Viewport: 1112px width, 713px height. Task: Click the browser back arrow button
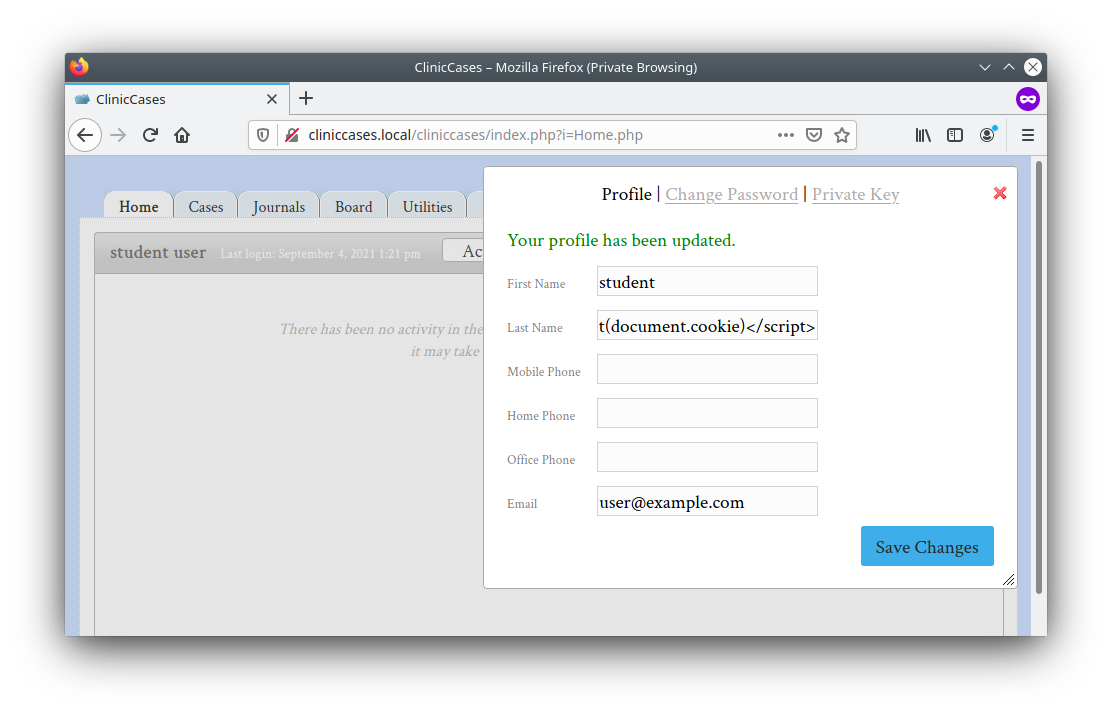point(85,135)
